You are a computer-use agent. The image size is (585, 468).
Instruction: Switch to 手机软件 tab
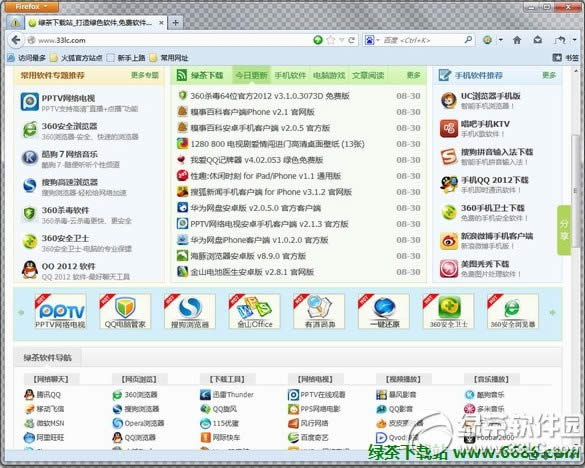pos(290,75)
